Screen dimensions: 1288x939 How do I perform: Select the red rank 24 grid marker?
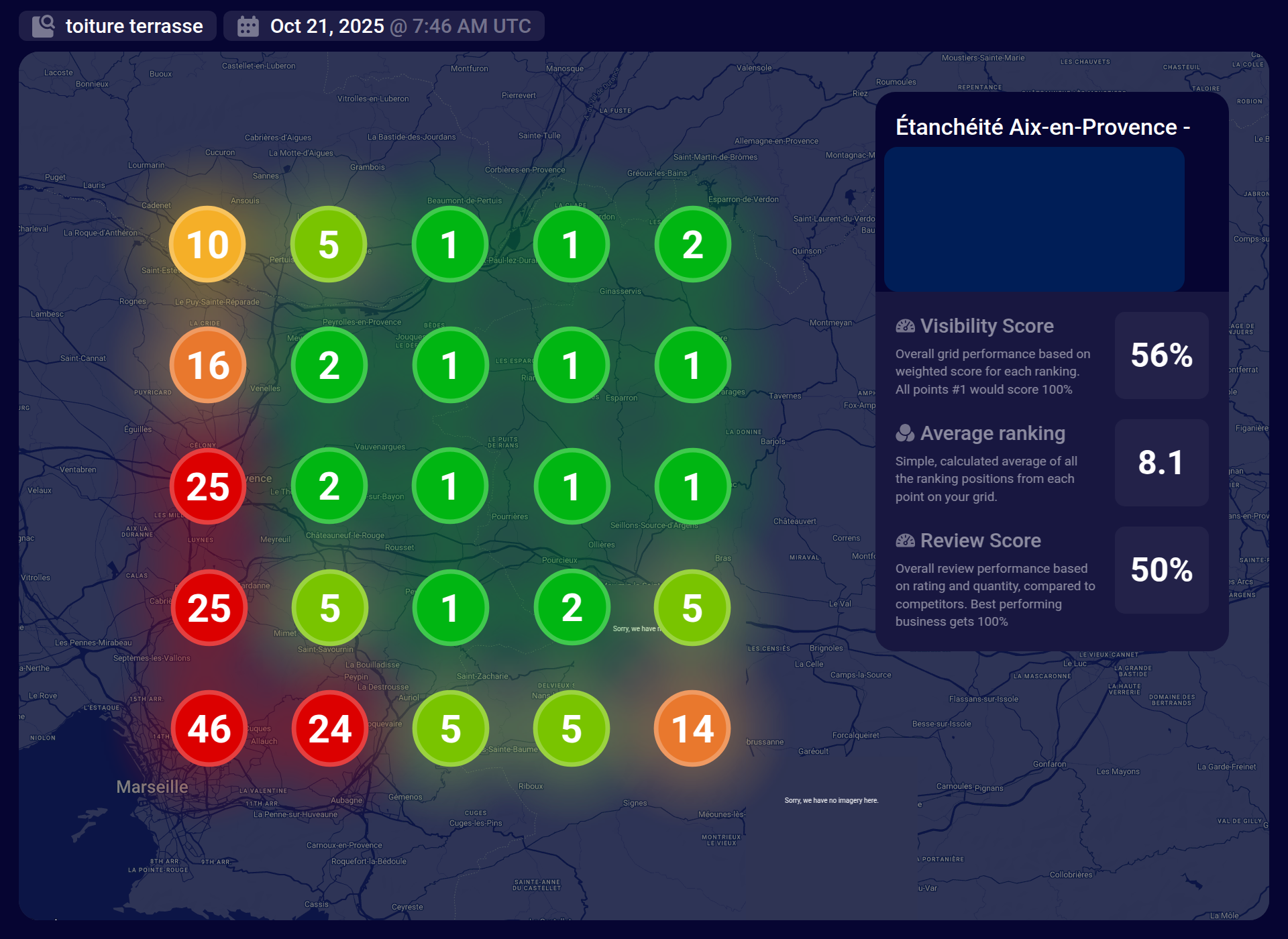[329, 728]
